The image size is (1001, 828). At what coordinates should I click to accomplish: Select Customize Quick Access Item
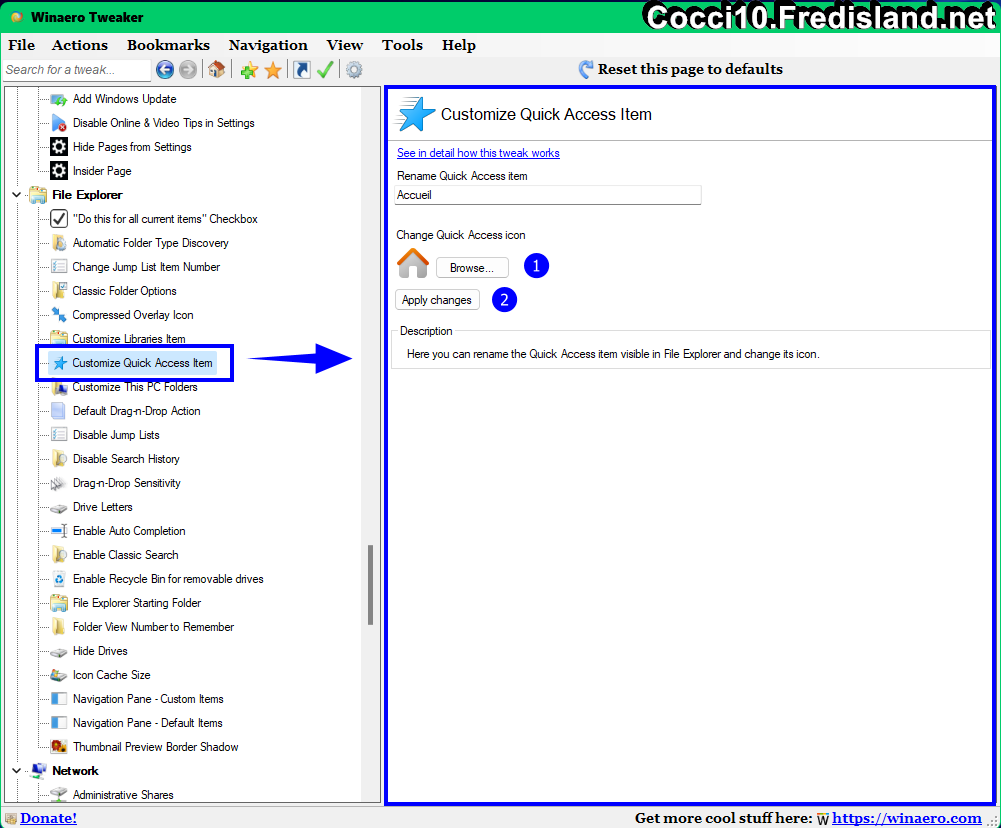[x=142, y=363]
